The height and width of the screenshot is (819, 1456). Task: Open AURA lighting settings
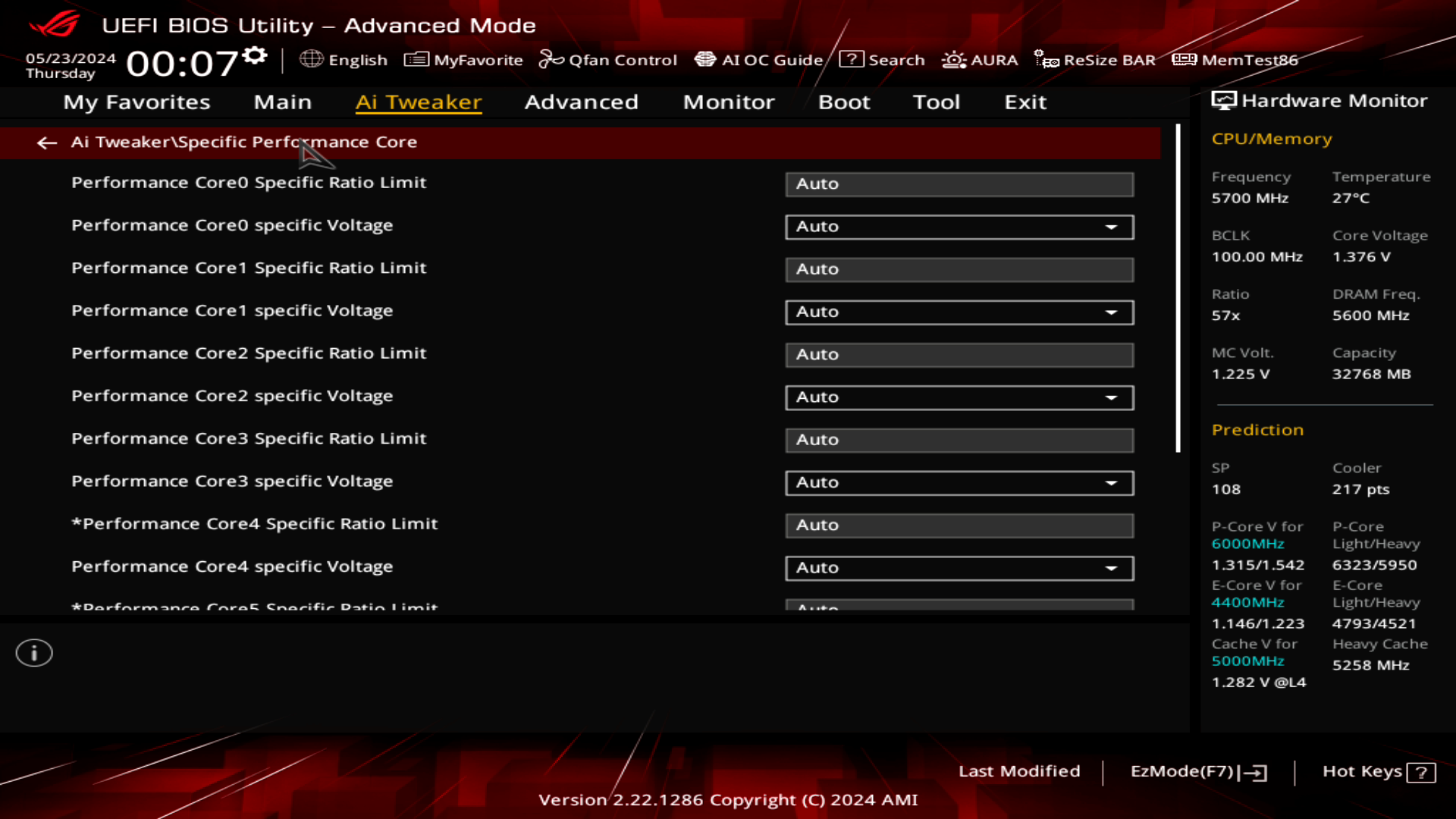(x=978, y=59)
